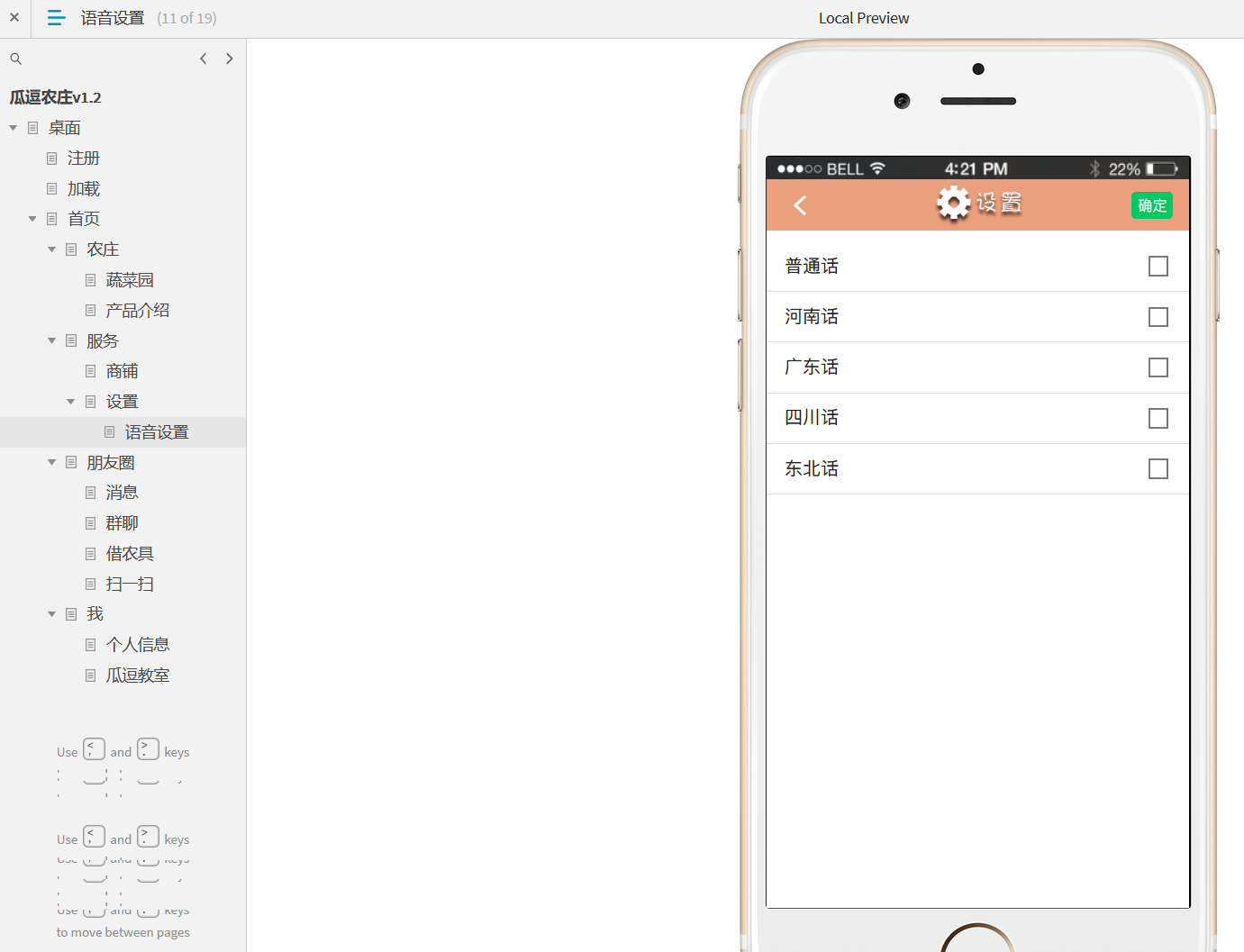
Task: Check the 广东话 checkbox
Action: [1158, 367]
